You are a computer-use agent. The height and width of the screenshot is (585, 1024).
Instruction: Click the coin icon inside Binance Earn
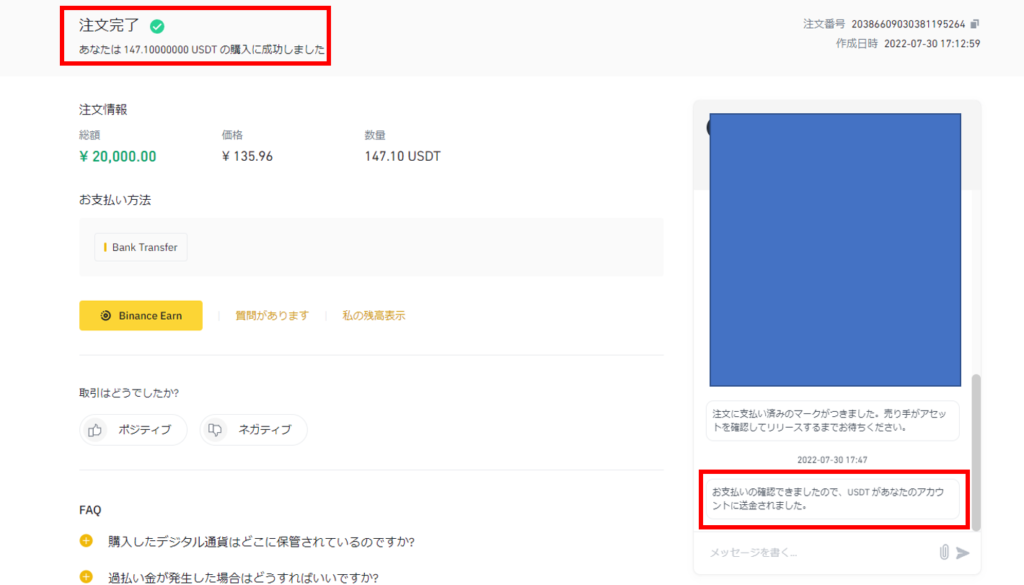[105, 316]
